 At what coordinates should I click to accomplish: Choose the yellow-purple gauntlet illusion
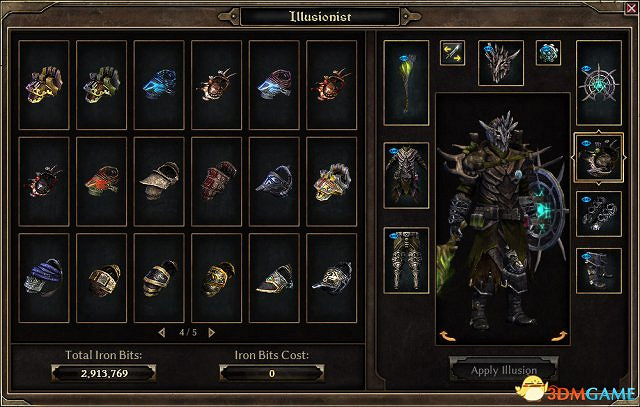[44, 85]
